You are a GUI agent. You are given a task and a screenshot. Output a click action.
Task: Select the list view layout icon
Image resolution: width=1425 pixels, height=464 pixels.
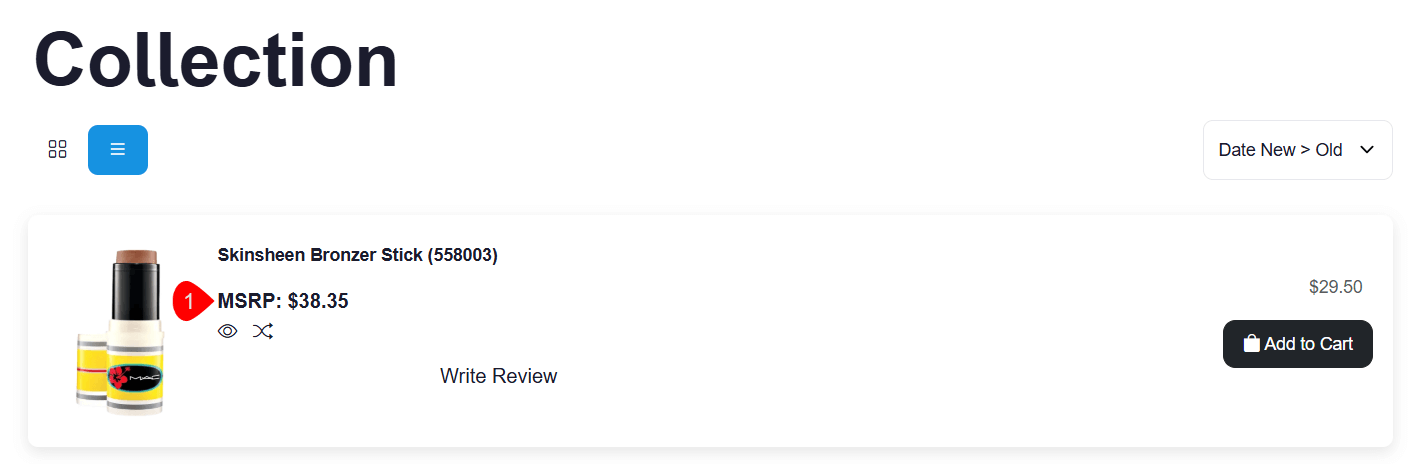118,150
